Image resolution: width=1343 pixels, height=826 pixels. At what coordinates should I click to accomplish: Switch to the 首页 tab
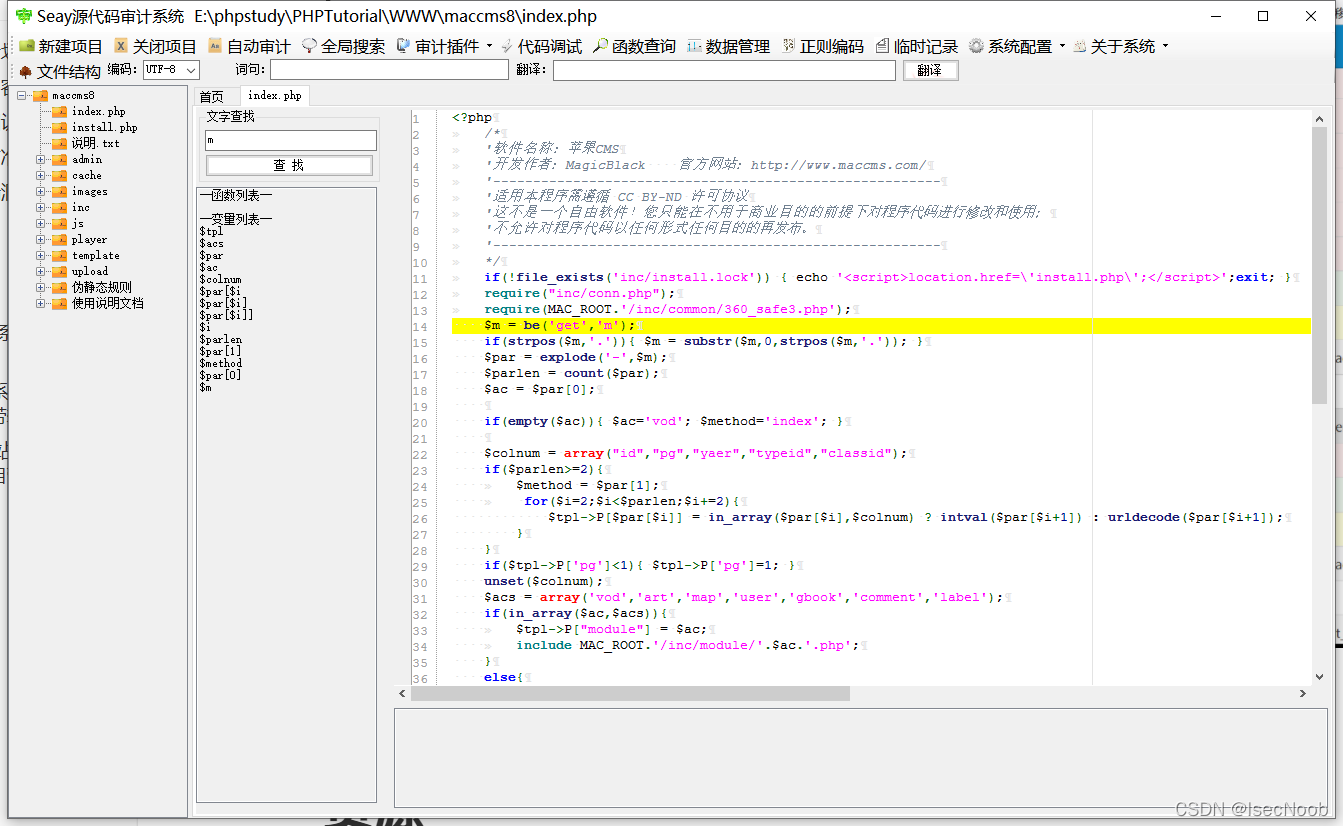point(212,96)
